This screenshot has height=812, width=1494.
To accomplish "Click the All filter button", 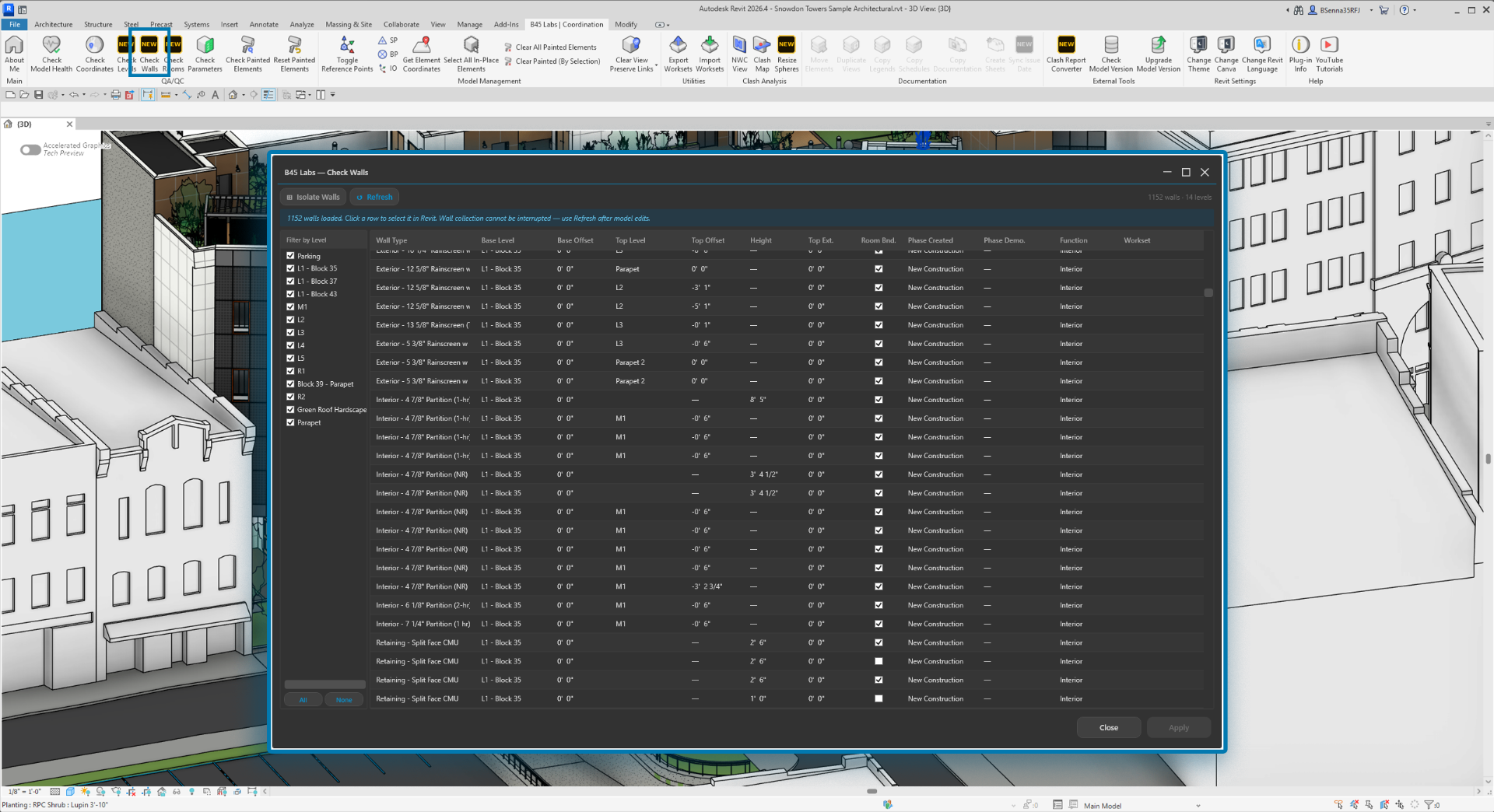I will coord(303,700).
